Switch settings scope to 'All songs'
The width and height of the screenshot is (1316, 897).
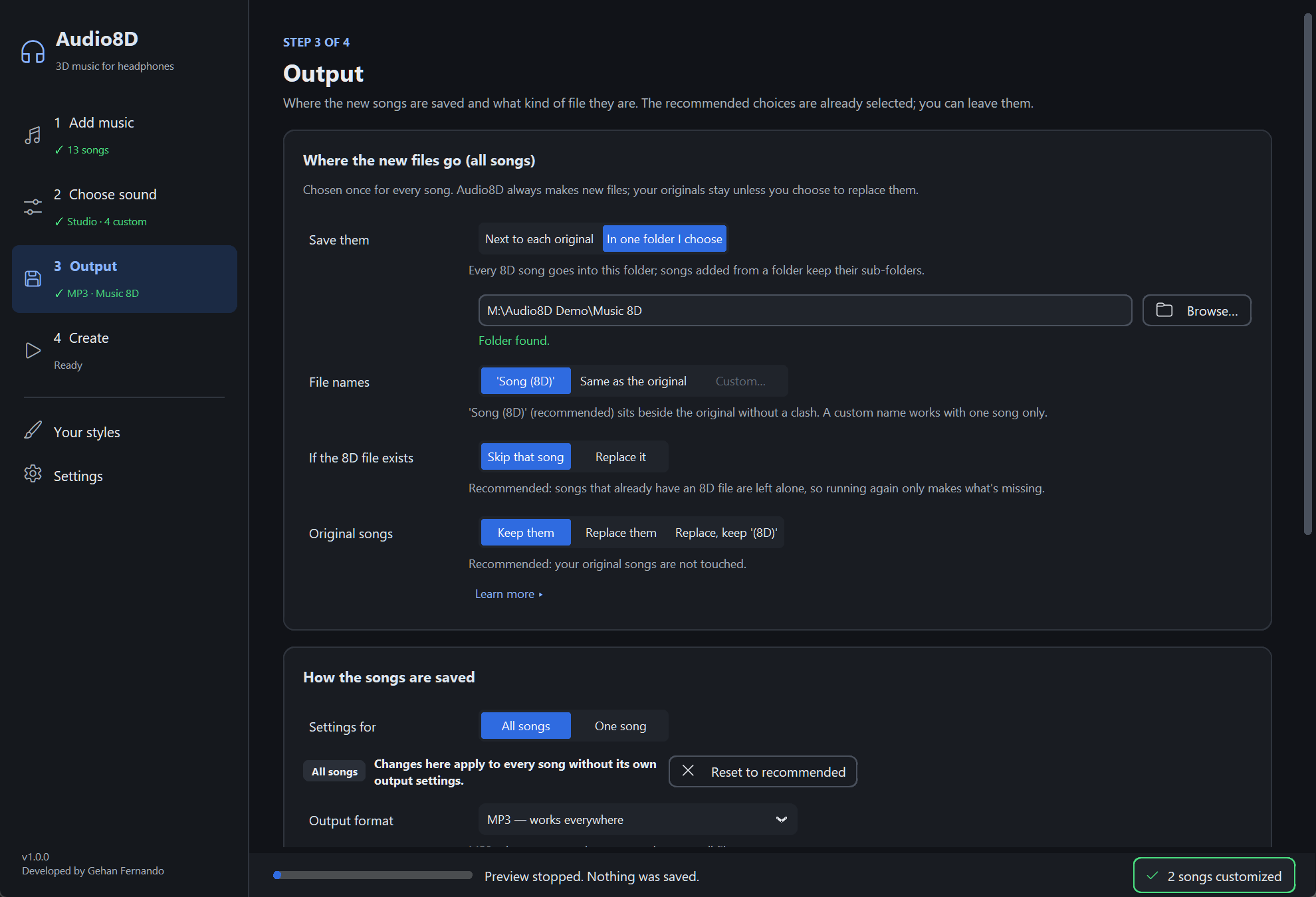click(x=526, y=726)
